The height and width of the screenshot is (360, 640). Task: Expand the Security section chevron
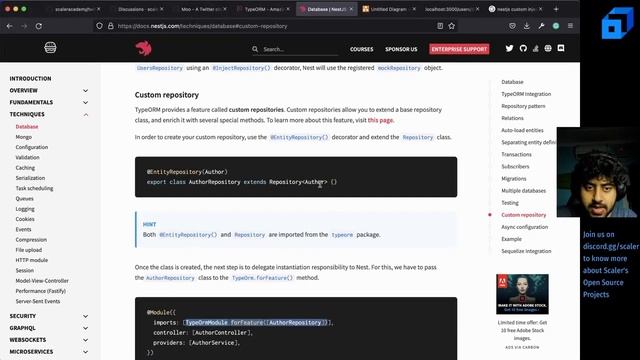(85, 316)
